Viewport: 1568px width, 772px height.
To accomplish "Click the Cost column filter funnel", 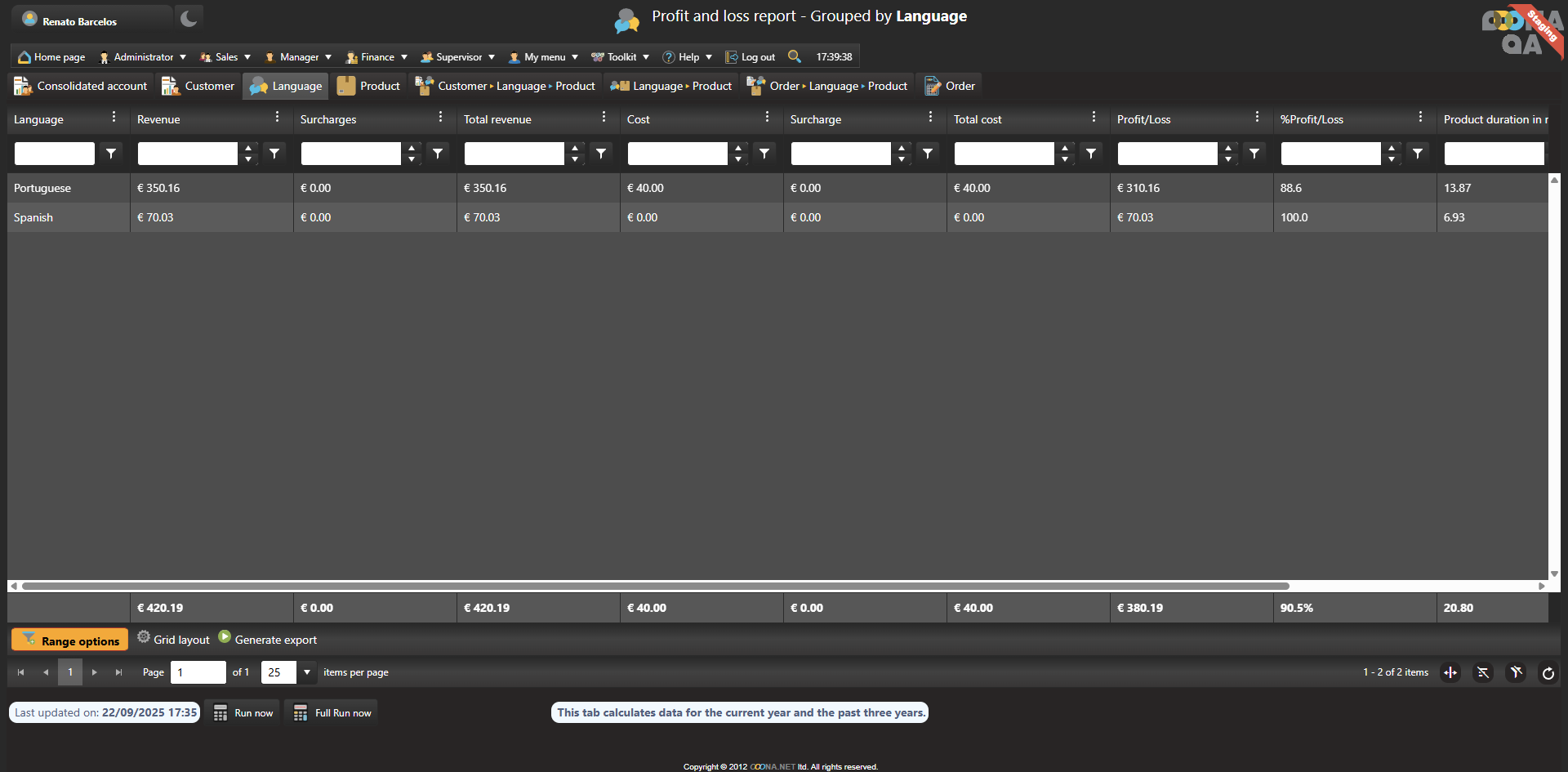I will coord(764,154).
